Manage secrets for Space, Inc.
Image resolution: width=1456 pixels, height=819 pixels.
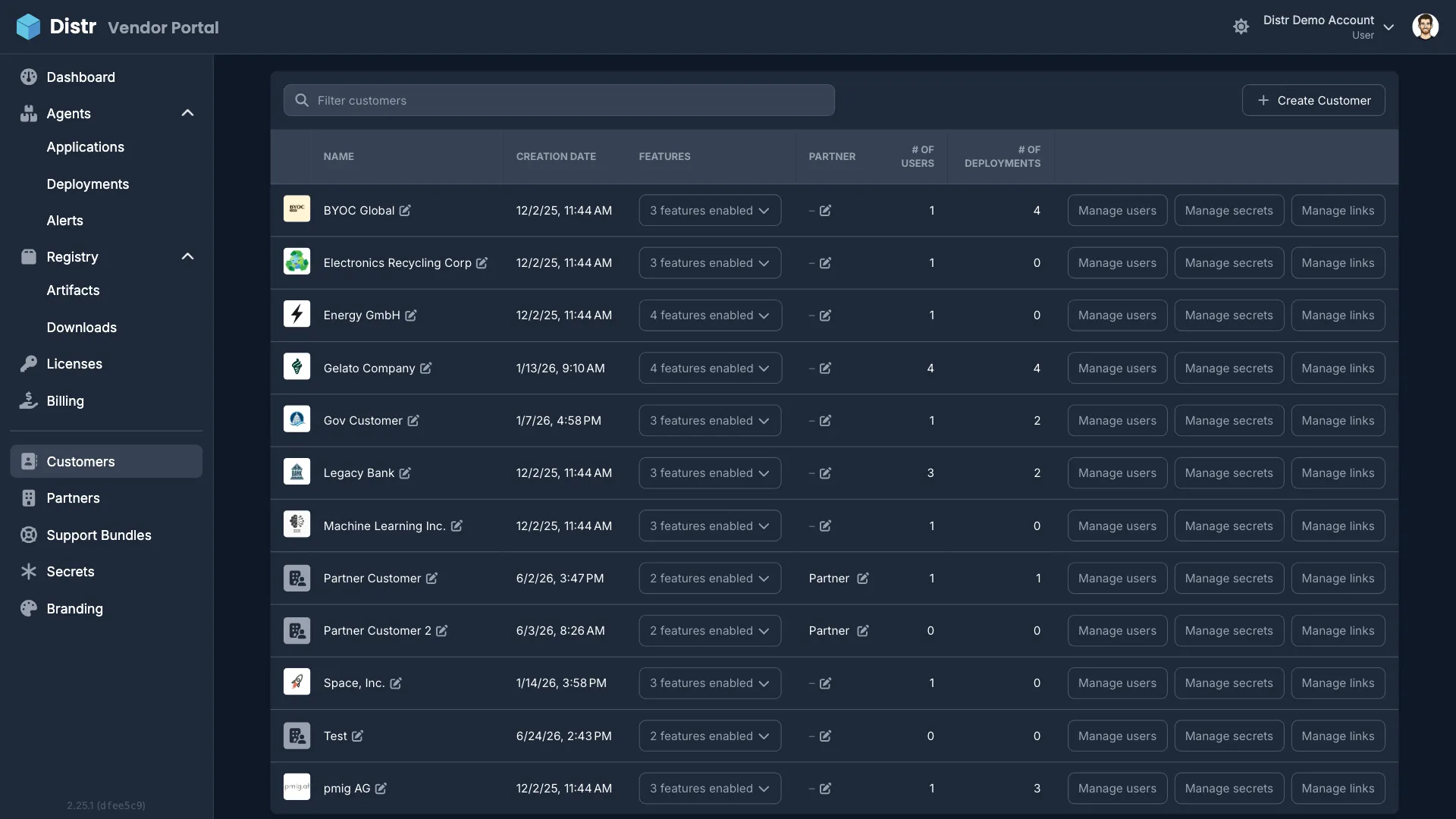(x=1228, y=682)
